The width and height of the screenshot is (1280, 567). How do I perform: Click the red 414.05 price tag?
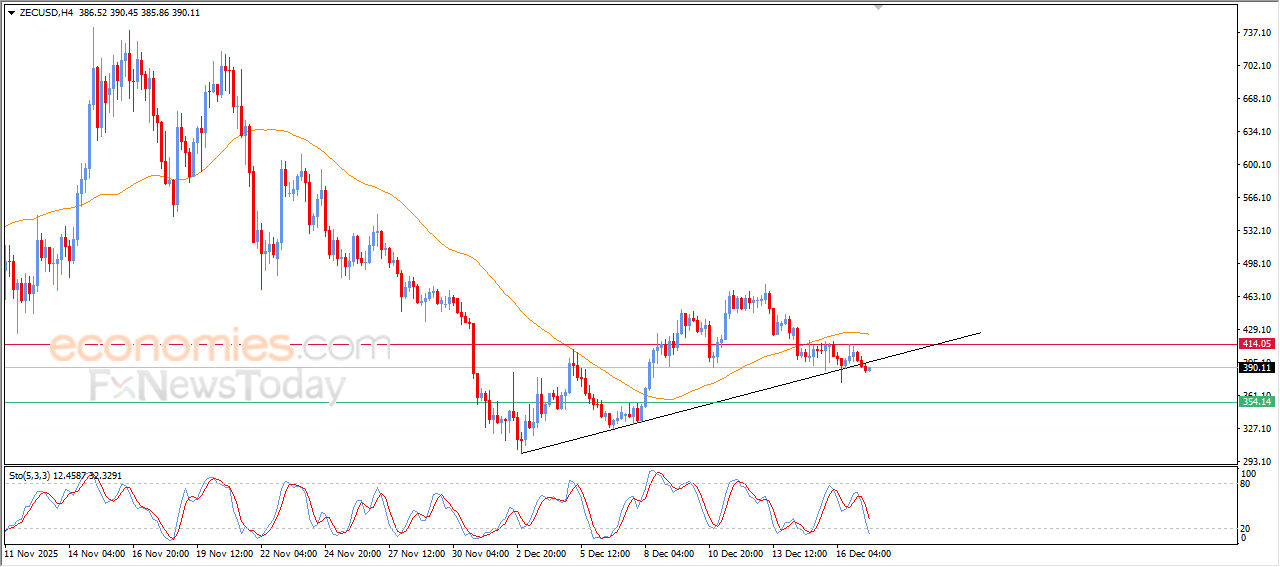(1255, 343)
